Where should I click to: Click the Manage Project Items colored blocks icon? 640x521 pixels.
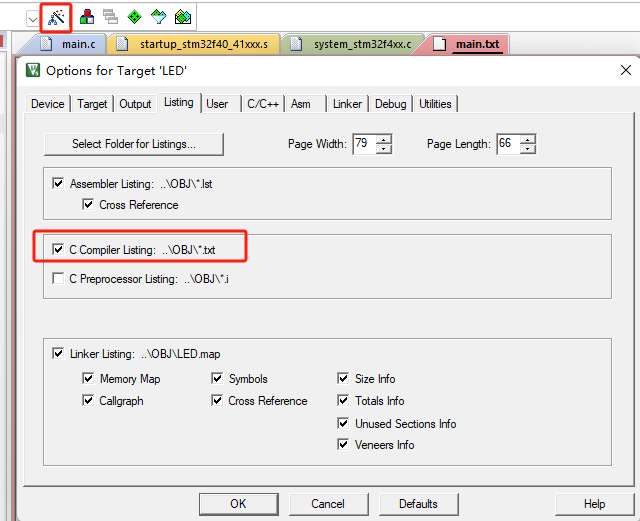[x=87, y=16]
